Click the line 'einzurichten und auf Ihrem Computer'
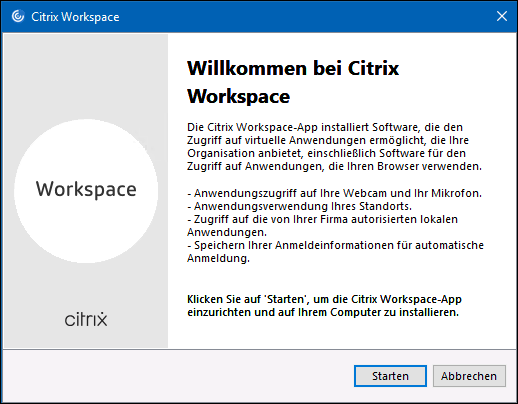Viewport: 518px width, 404px height. tap(323, 312)
